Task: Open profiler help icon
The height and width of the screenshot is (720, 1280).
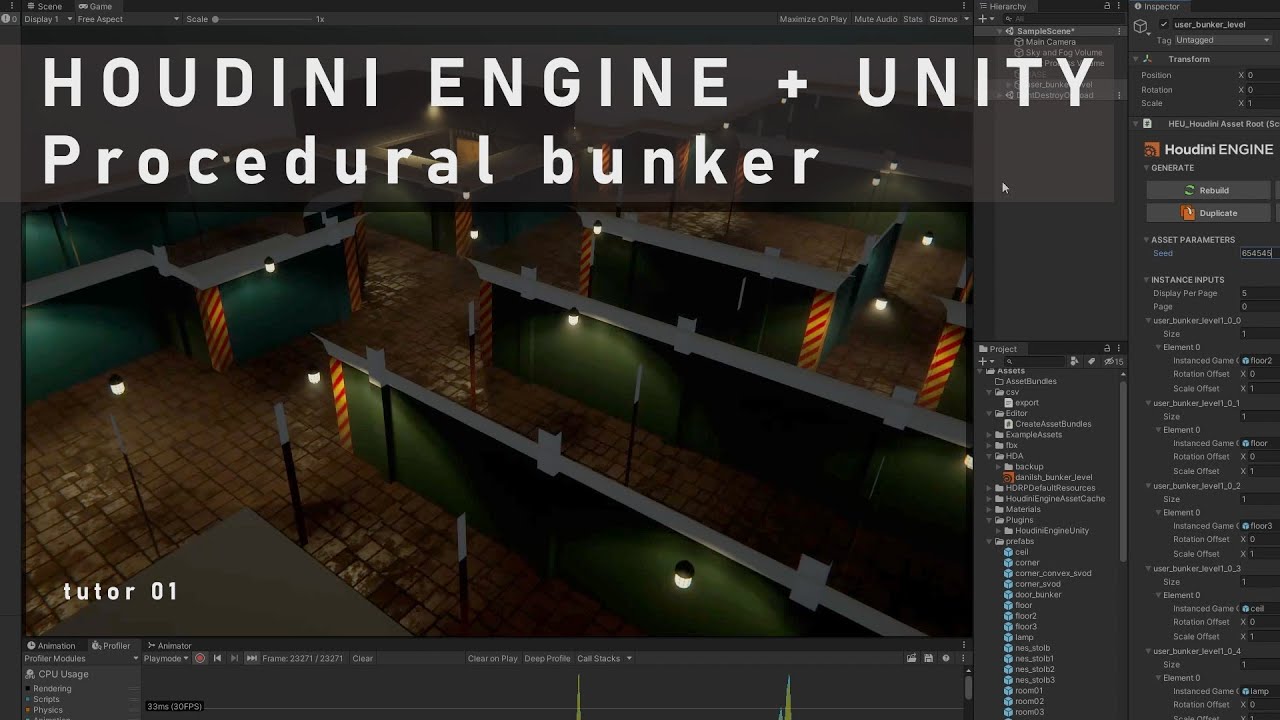Action: click(x=946, y=658)
